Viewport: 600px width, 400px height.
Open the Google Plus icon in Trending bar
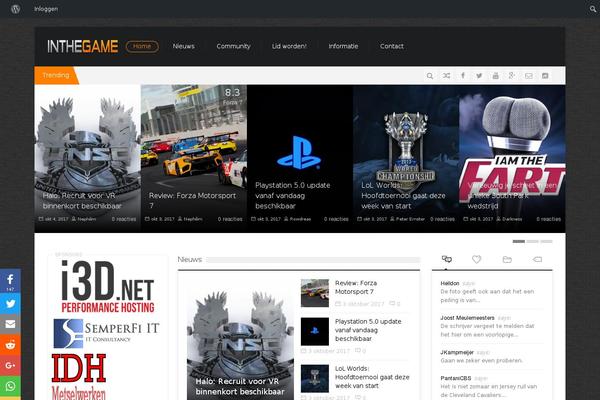pos(512,75)
